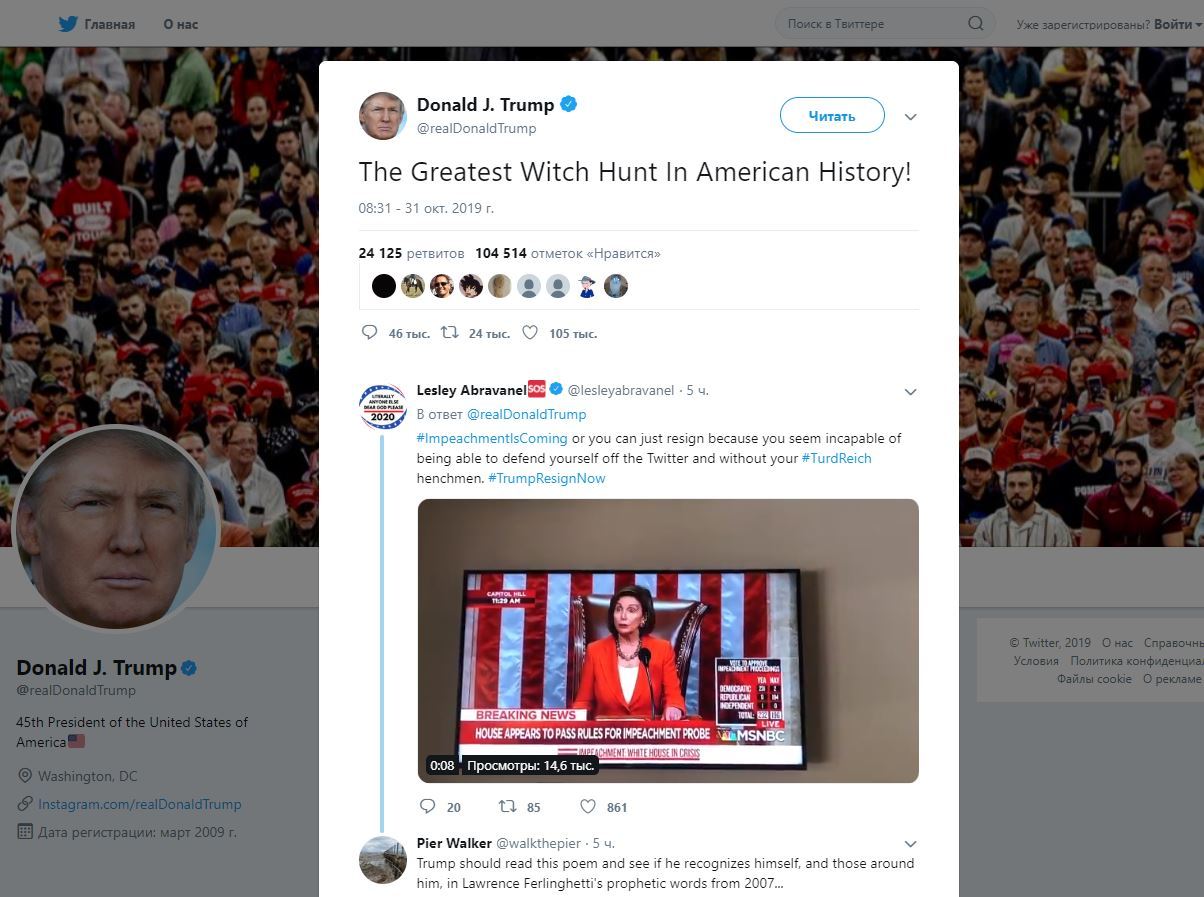The height and width of the screenshot is (897, 1204).
Task: Click the Поиск в Твиттере search field
Action: pyautogui.click(x=874, y=23)
